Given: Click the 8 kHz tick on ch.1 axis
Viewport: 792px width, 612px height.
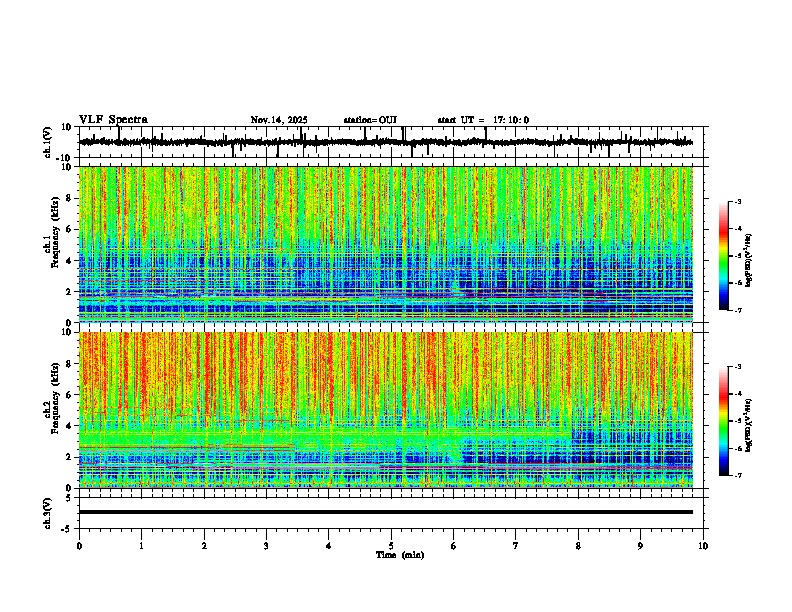Looking at the screenshot, I should 69,198.
